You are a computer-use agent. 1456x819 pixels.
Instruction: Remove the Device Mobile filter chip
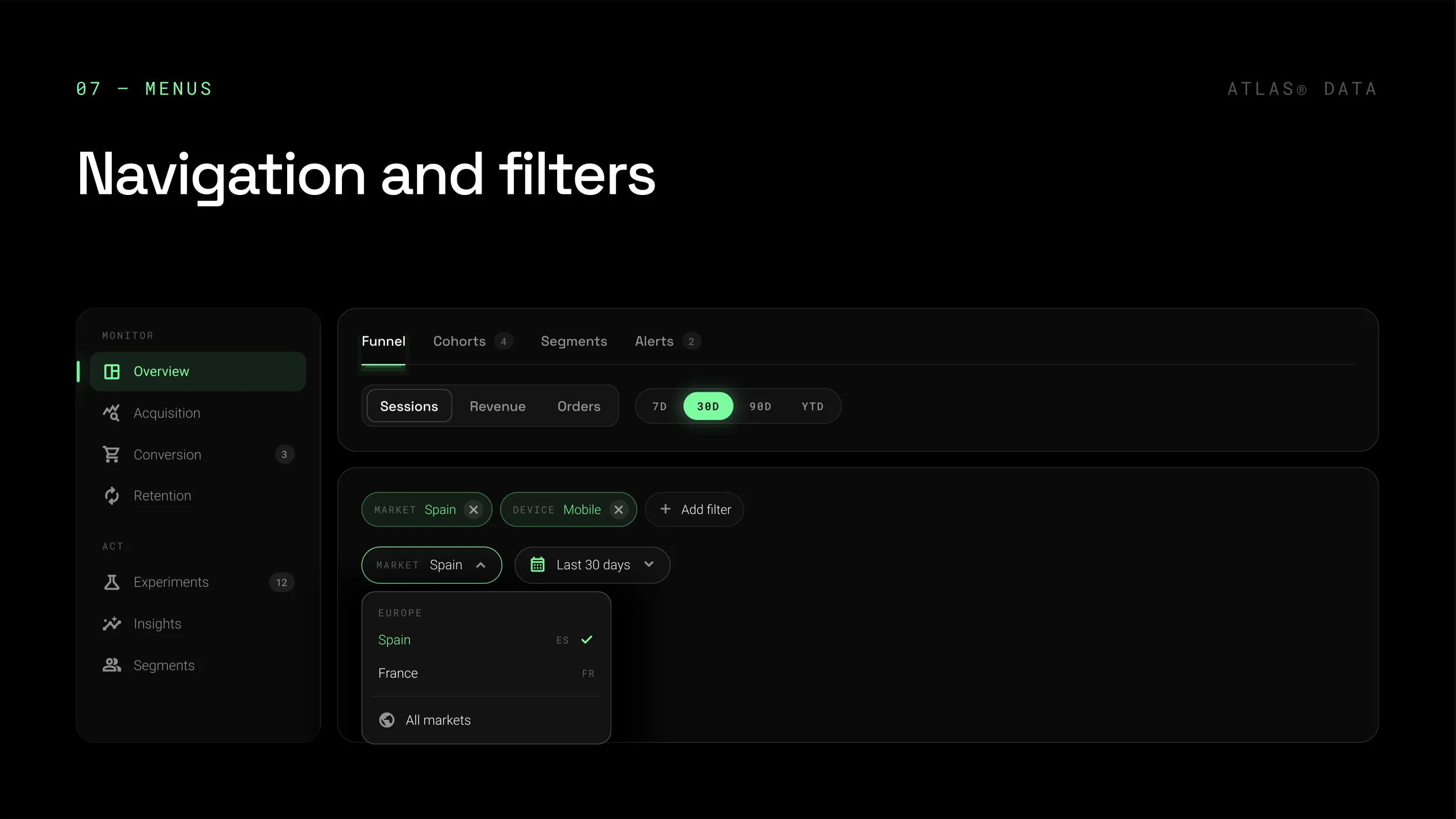tap(619, 510)
